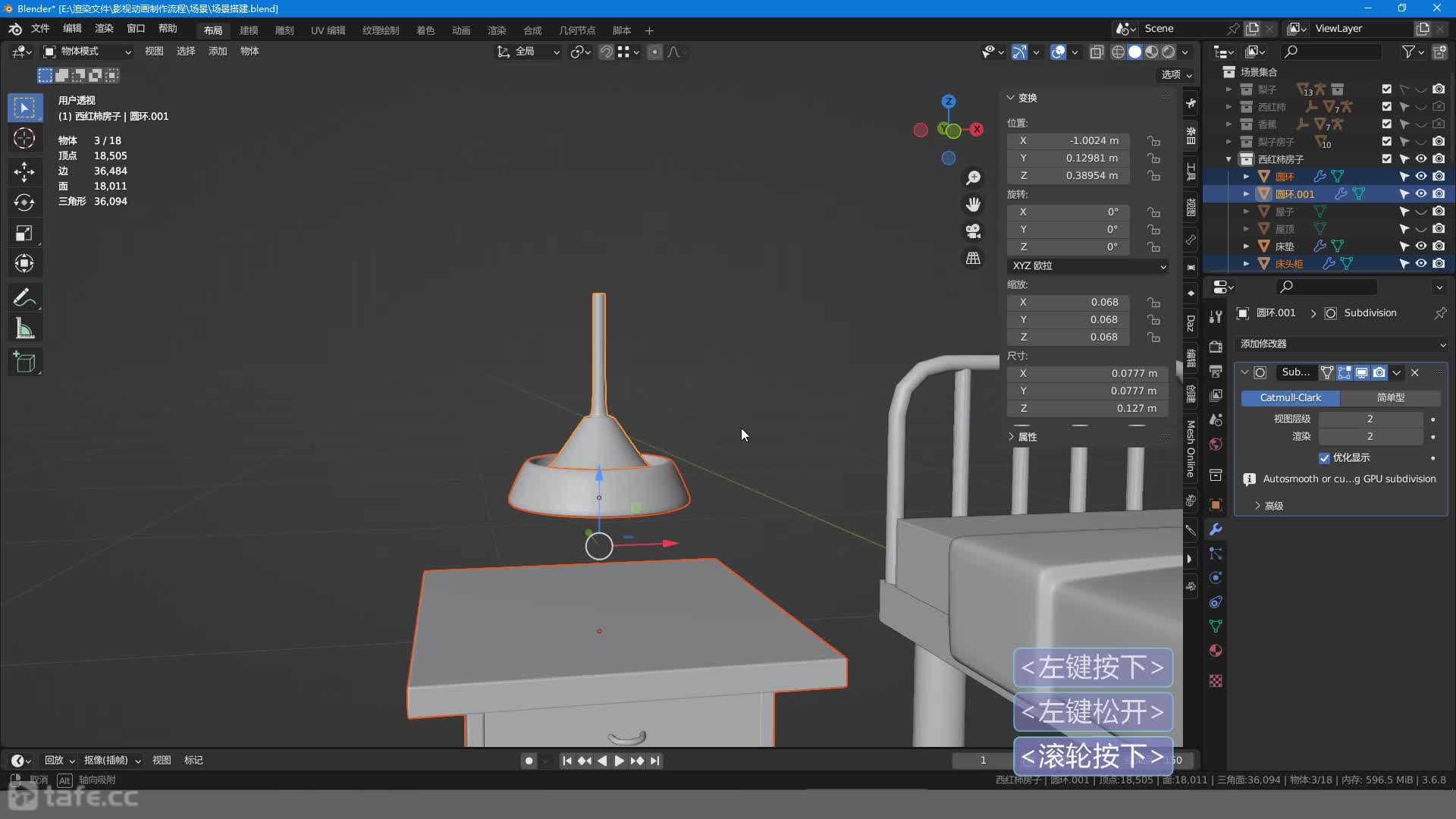Screen dimensions: 1456x819
Task: Toggle auto keying record button
Action: tap(529, 761)
